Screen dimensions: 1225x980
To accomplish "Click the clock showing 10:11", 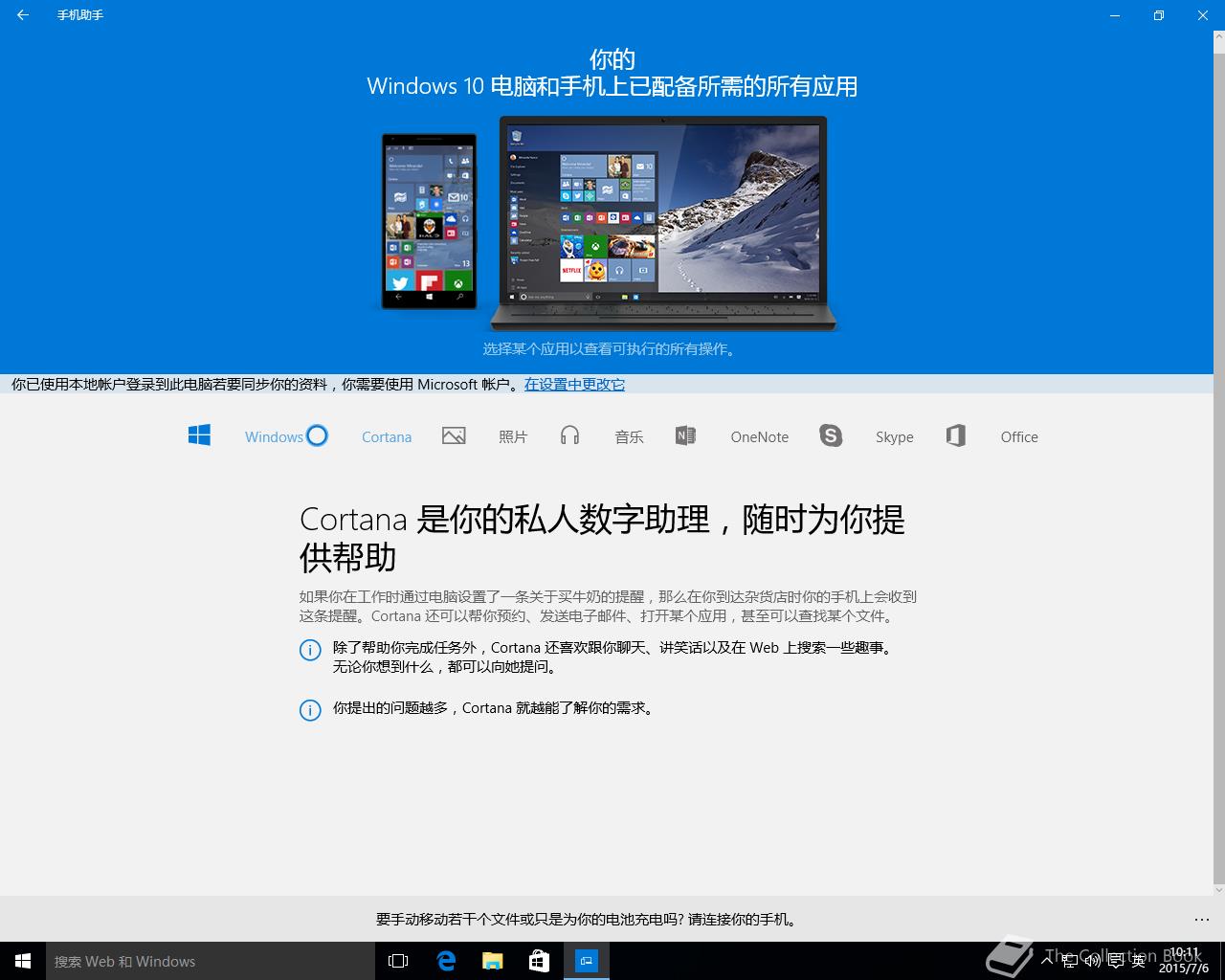I will [x=1184, y=961].
